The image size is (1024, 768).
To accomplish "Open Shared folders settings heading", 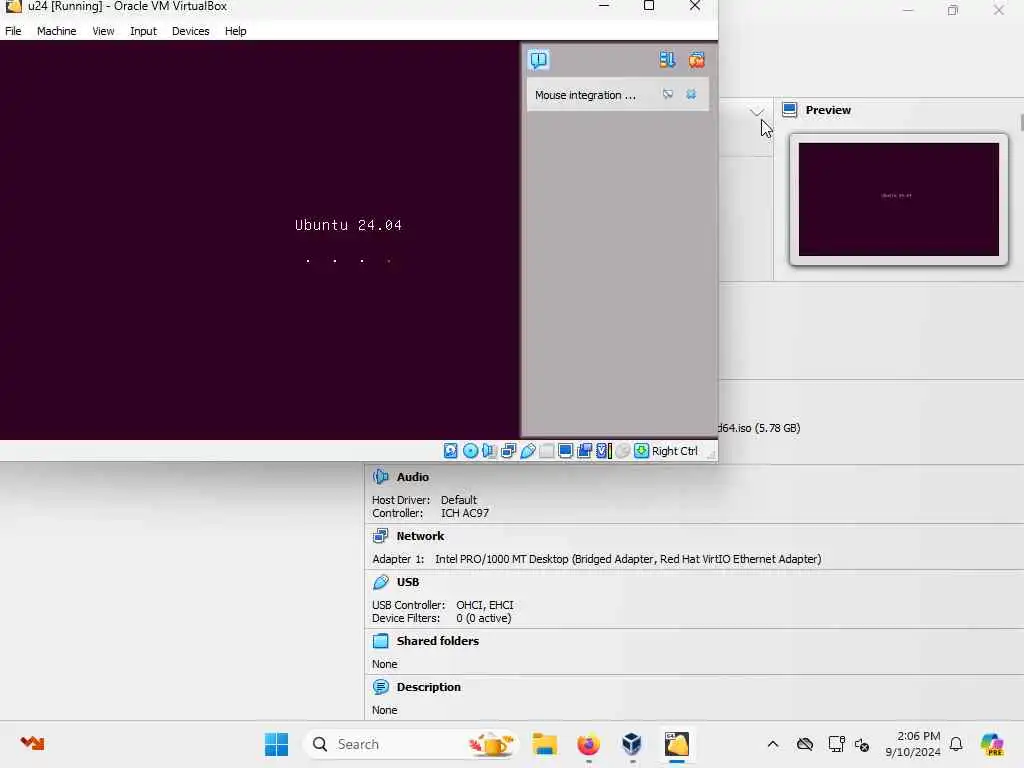I will point(438,641).
